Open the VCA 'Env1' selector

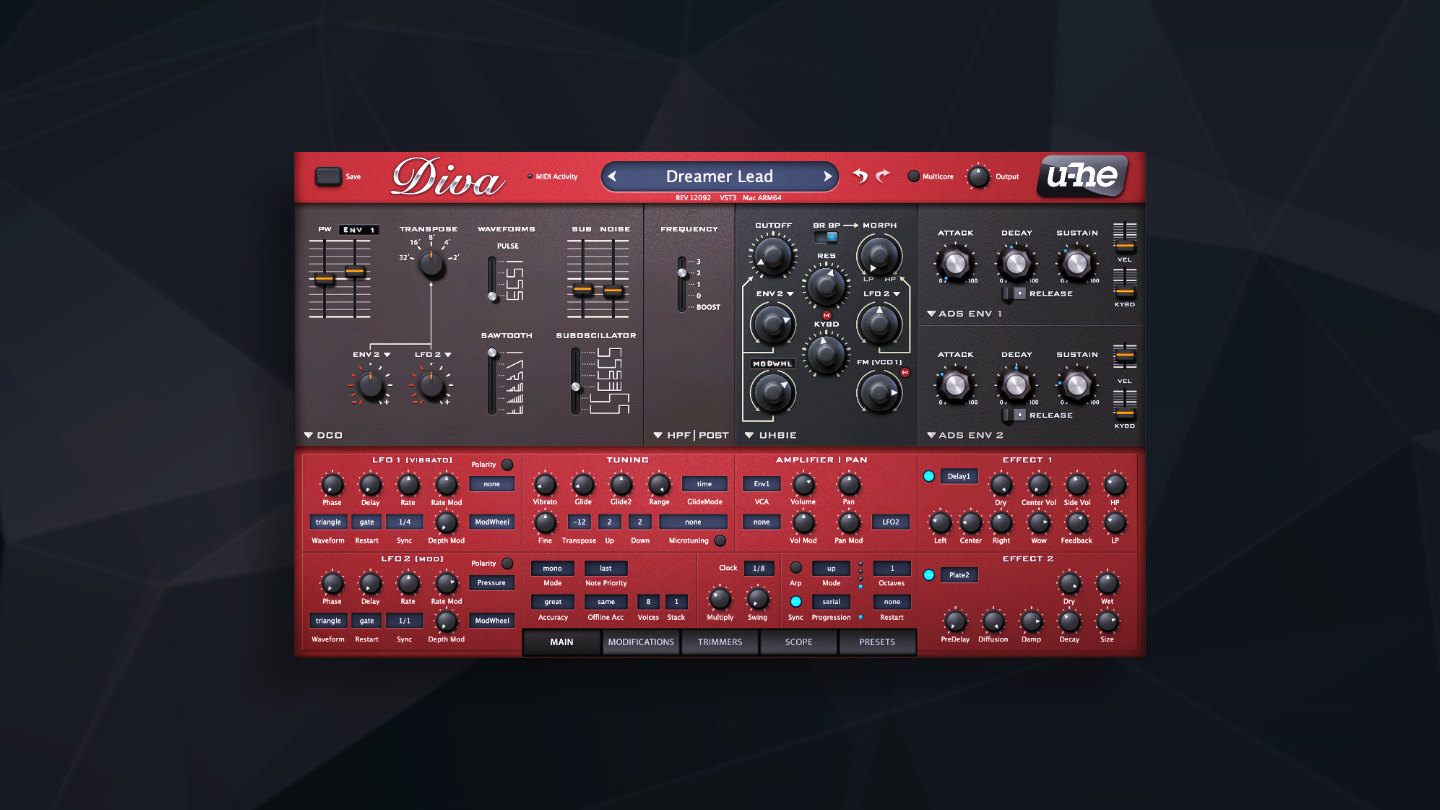(x=762, y=484)
